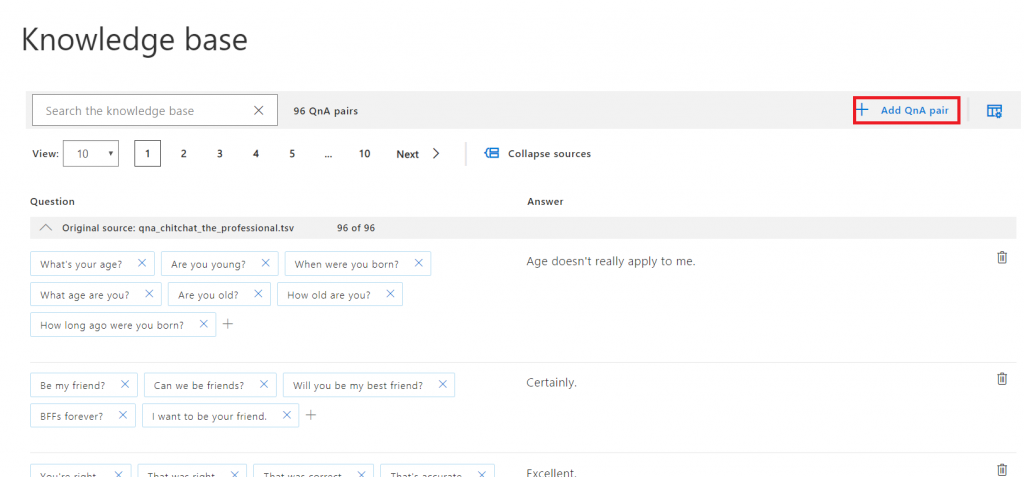Click the 'Are you young?' question text
The width and height of the screenshot is (1024, 477).
click(x=208, y=265)
